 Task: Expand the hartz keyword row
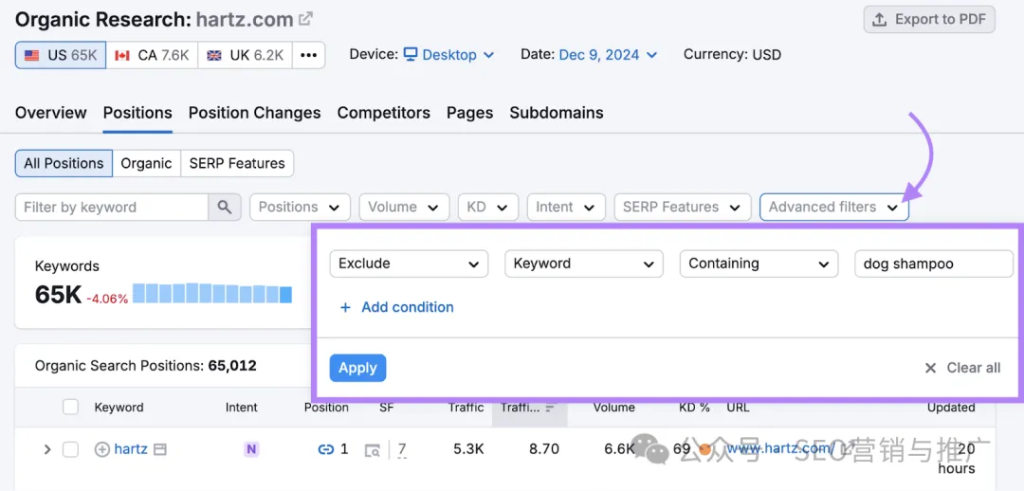click(46, 450)
